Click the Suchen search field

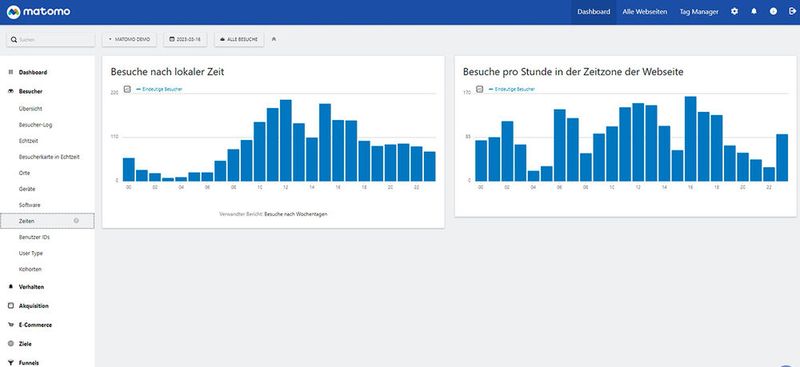[x=51, y=39]
